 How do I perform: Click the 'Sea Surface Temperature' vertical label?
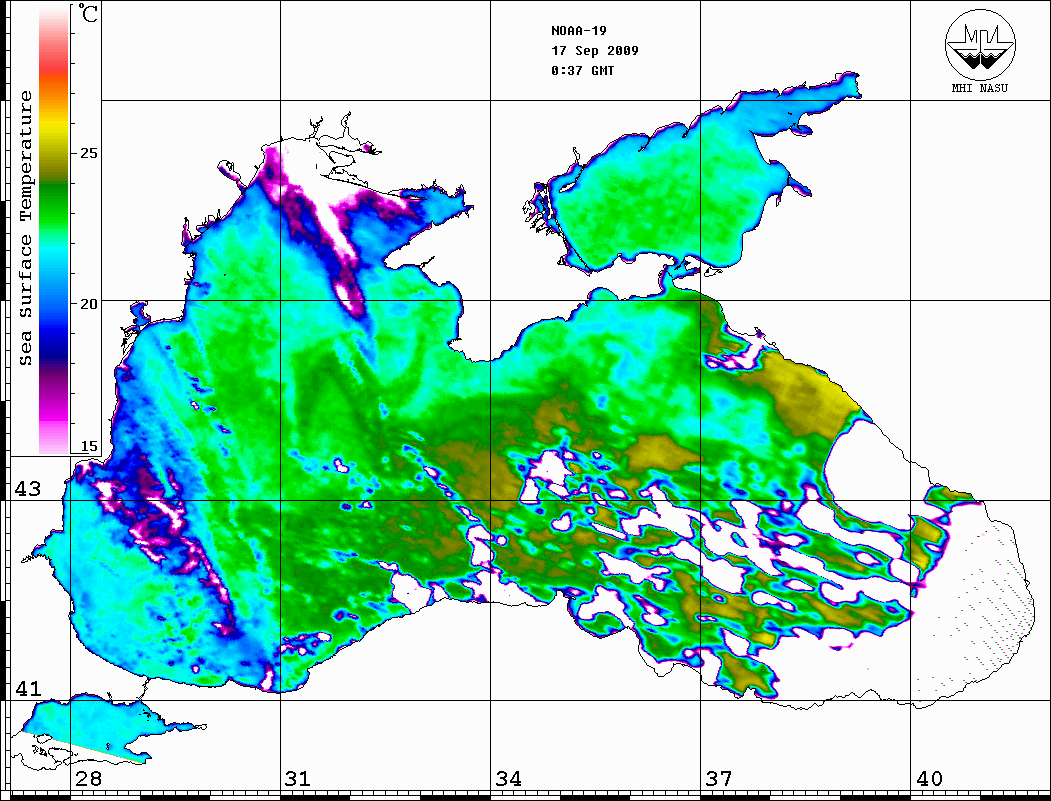point(25,228)
